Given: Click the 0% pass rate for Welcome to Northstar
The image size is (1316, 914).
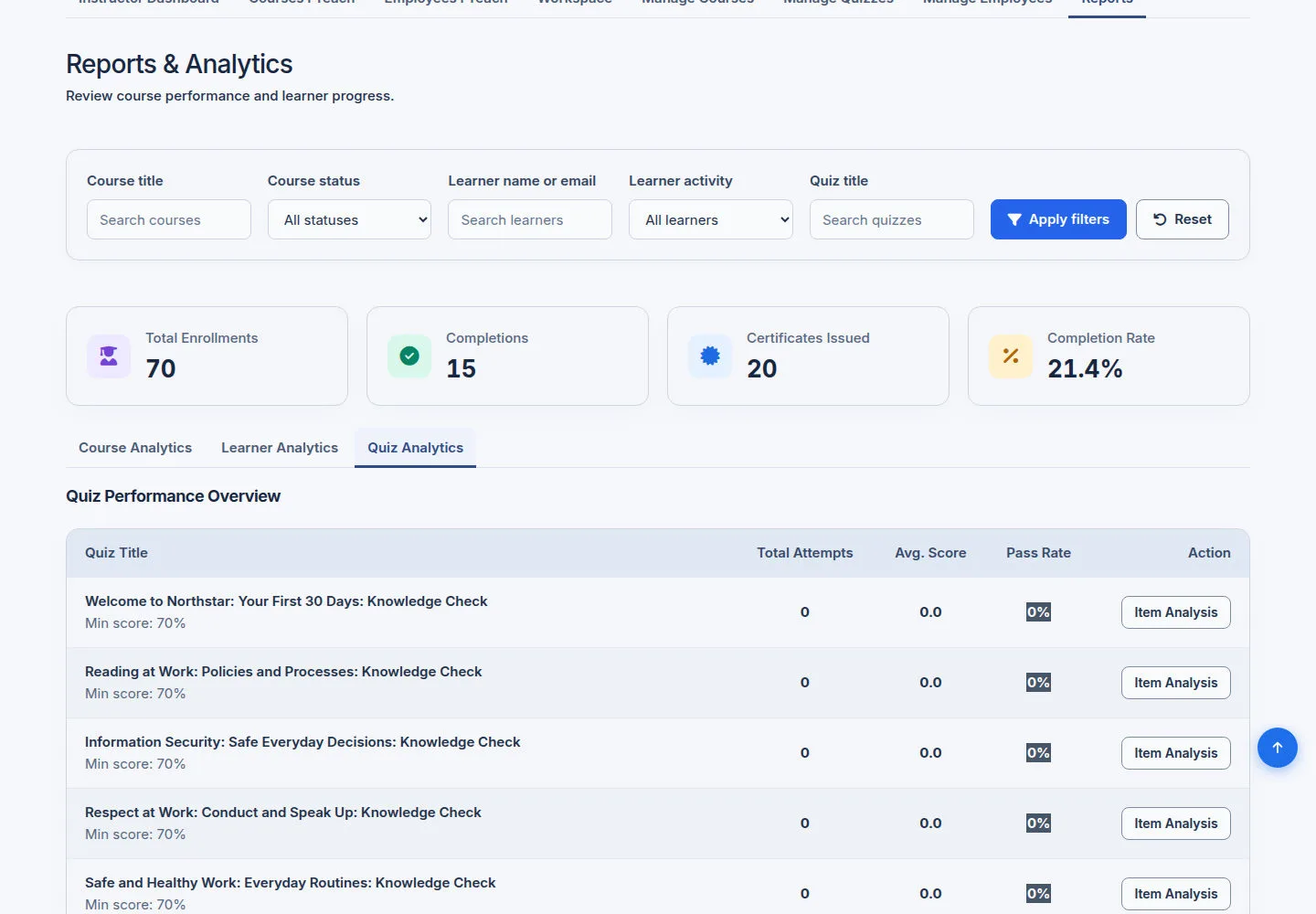Looking at the screenshot, I should pos(1038,612).
